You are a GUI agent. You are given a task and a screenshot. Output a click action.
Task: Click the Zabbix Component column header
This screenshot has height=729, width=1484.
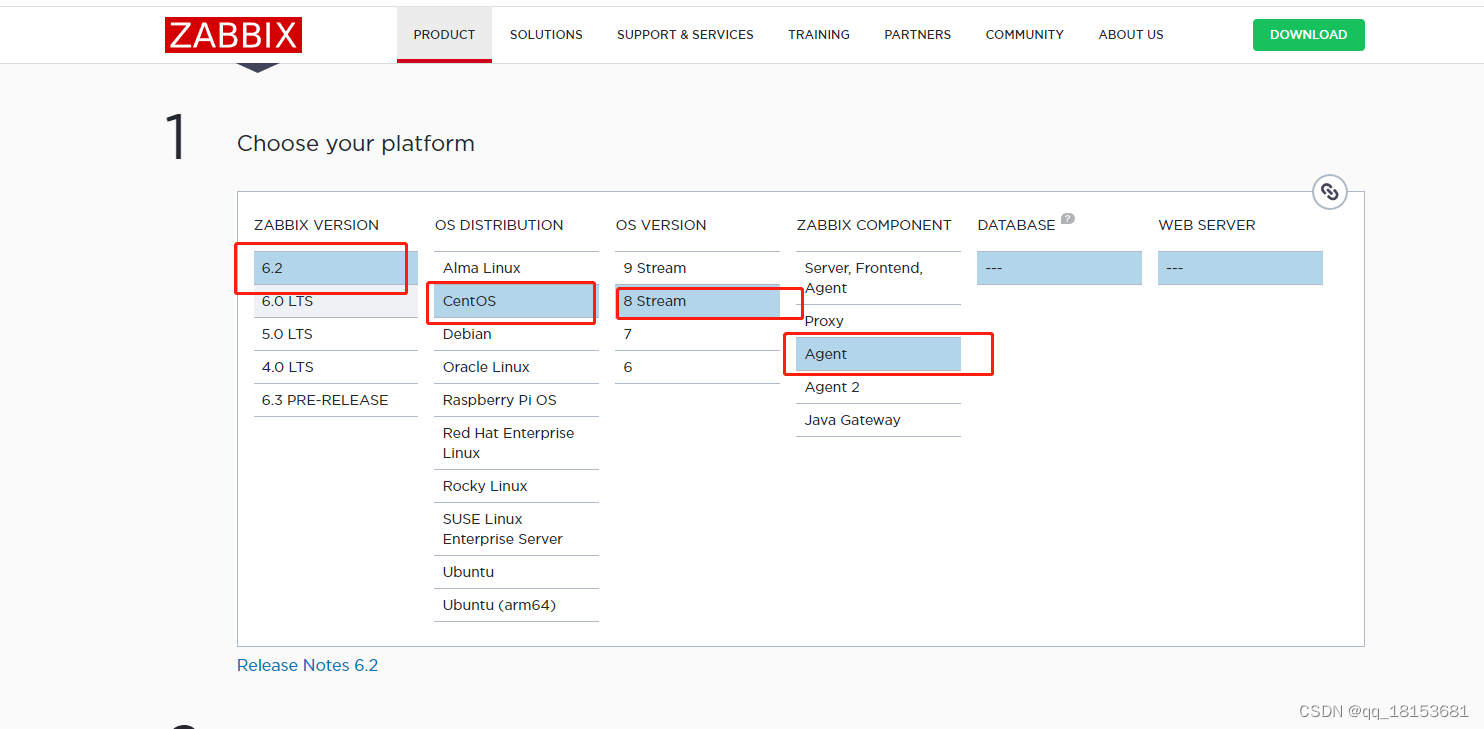click(874, 225)
